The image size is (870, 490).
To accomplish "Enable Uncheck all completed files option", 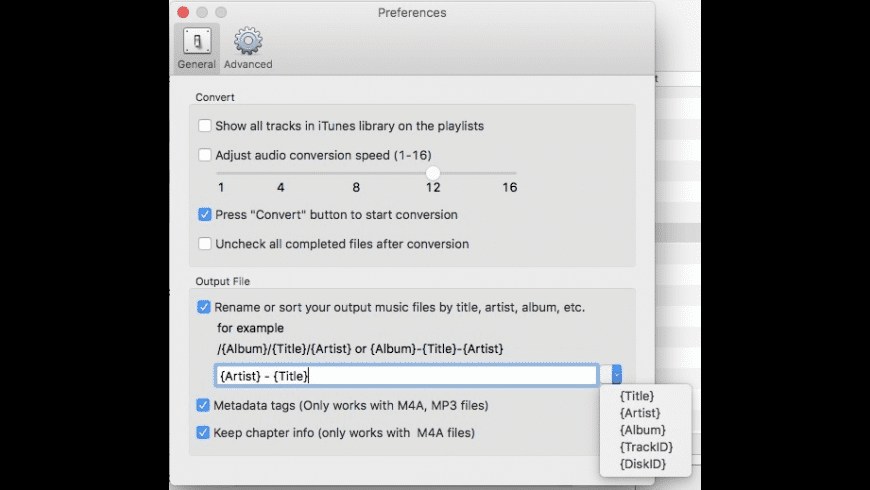I will 205,243.
